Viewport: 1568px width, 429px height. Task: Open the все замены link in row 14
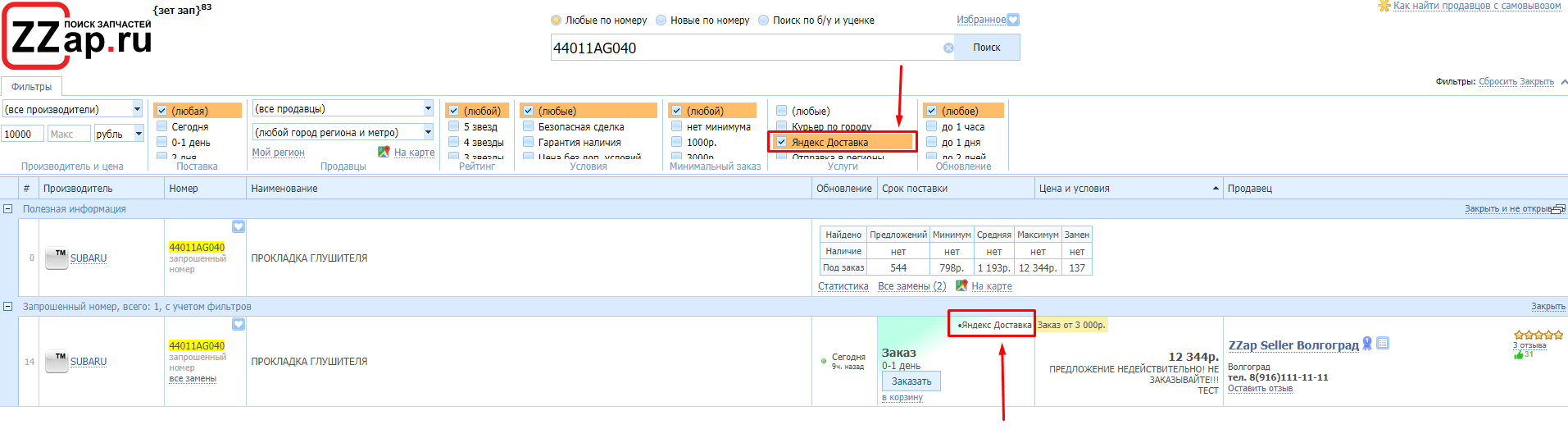coord(193,379)
